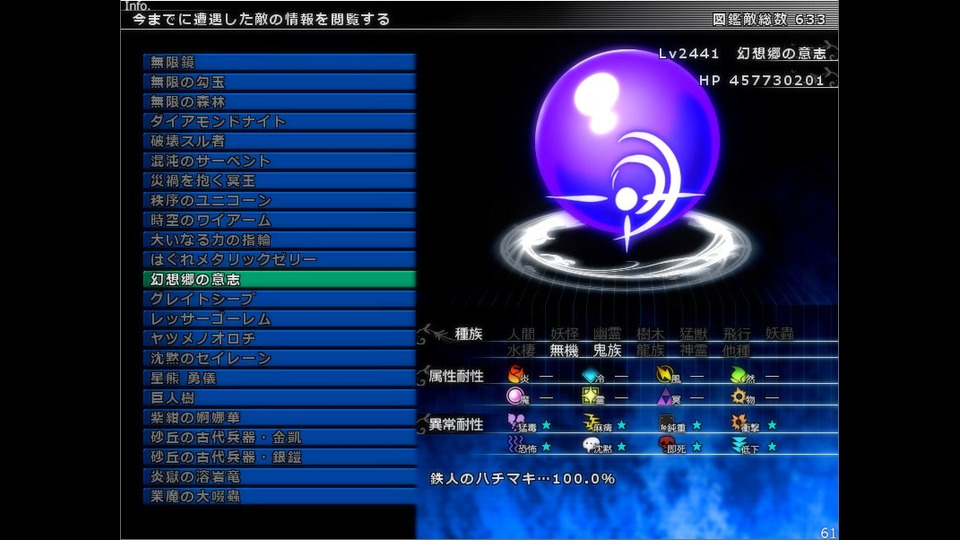The image size is (960, 540).
Task: Click the star beside 即死
Action: (x=697, y=447)
